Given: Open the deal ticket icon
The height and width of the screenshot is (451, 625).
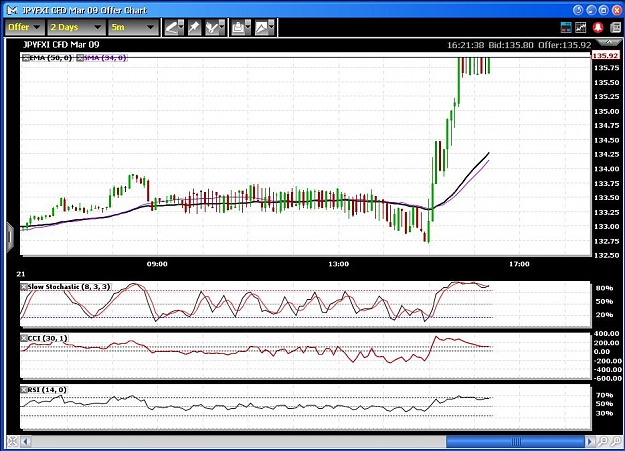Looking at the screenshot, I should [x=566, y=27].
